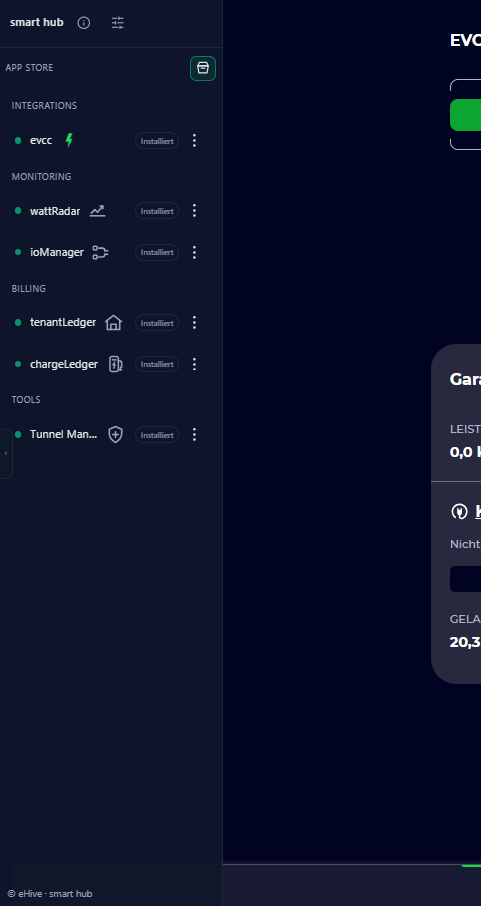481x906 pixels.
Task: Open the chargeLedger three-dot menu
Action: [194, 364]
